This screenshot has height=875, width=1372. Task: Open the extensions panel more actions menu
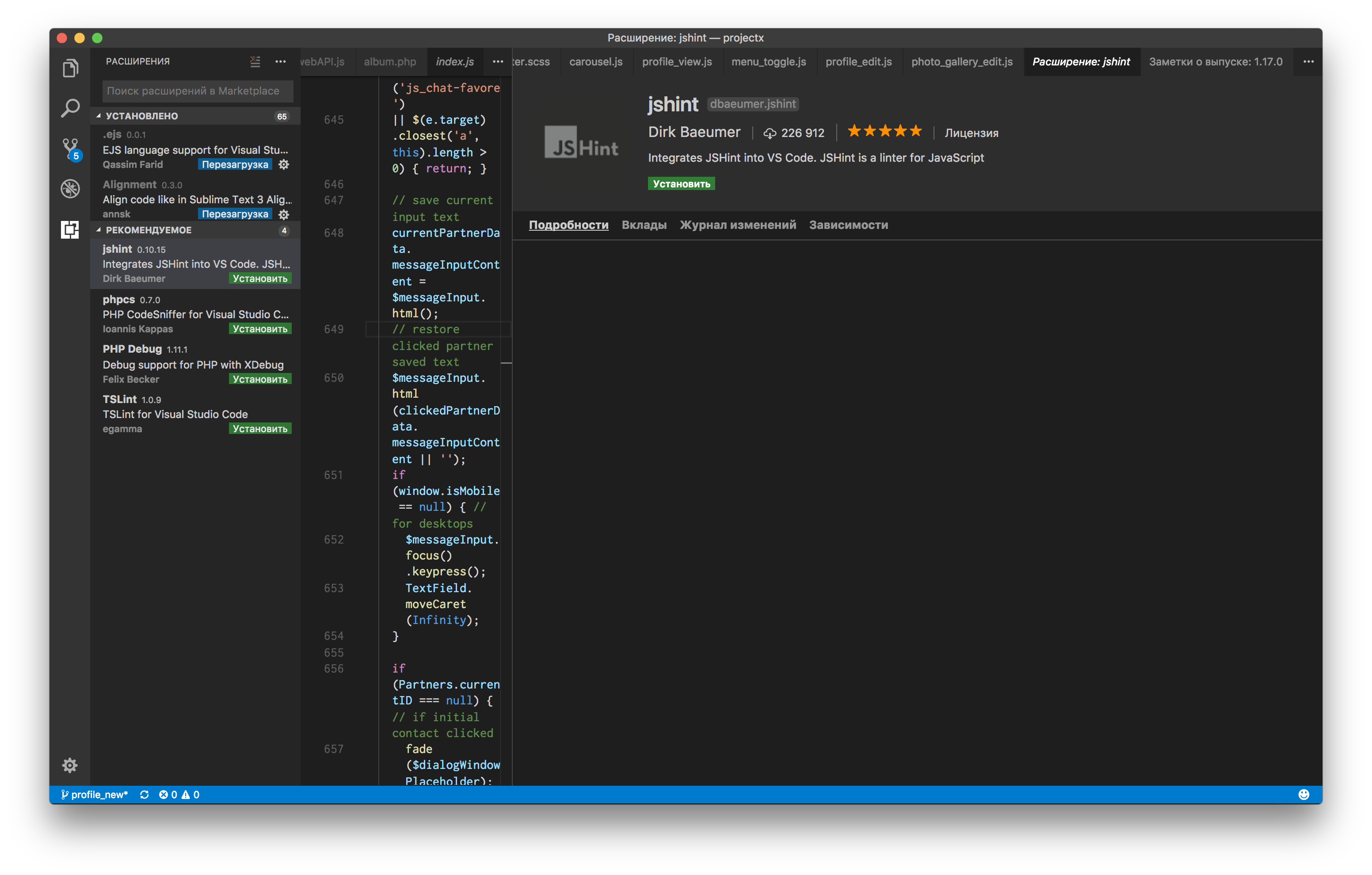coord(280,61)
